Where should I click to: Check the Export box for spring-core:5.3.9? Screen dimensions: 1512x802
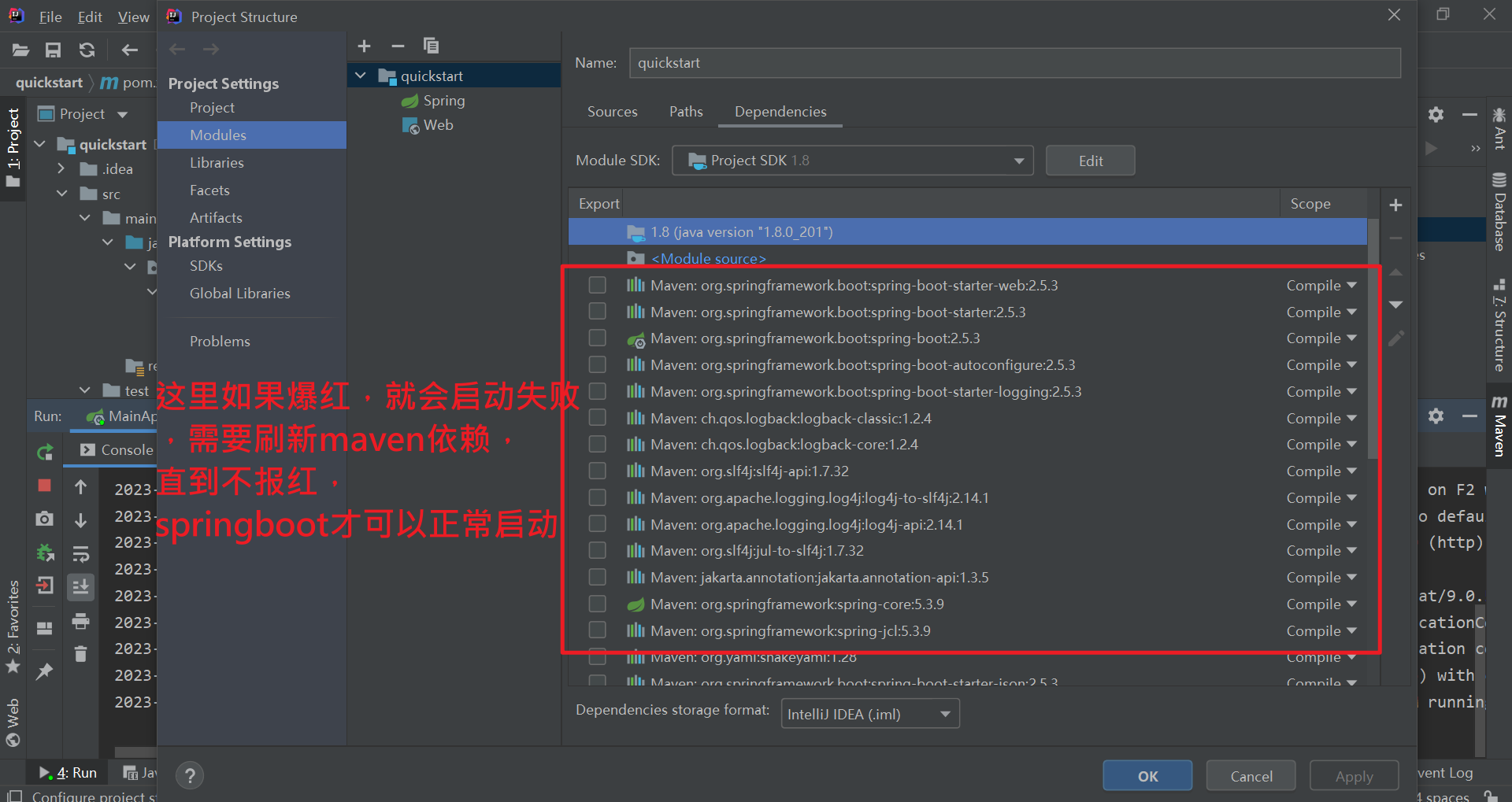point(597,604)
